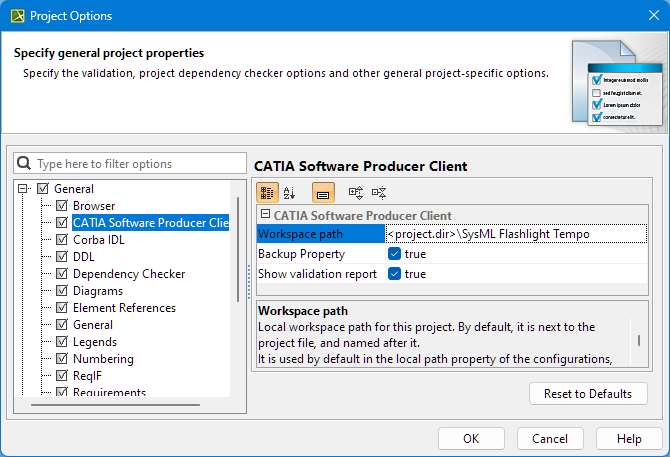This screenshot has width=670, height=457.
Task: Click the search magnifier icon
Action: [25, 164]
